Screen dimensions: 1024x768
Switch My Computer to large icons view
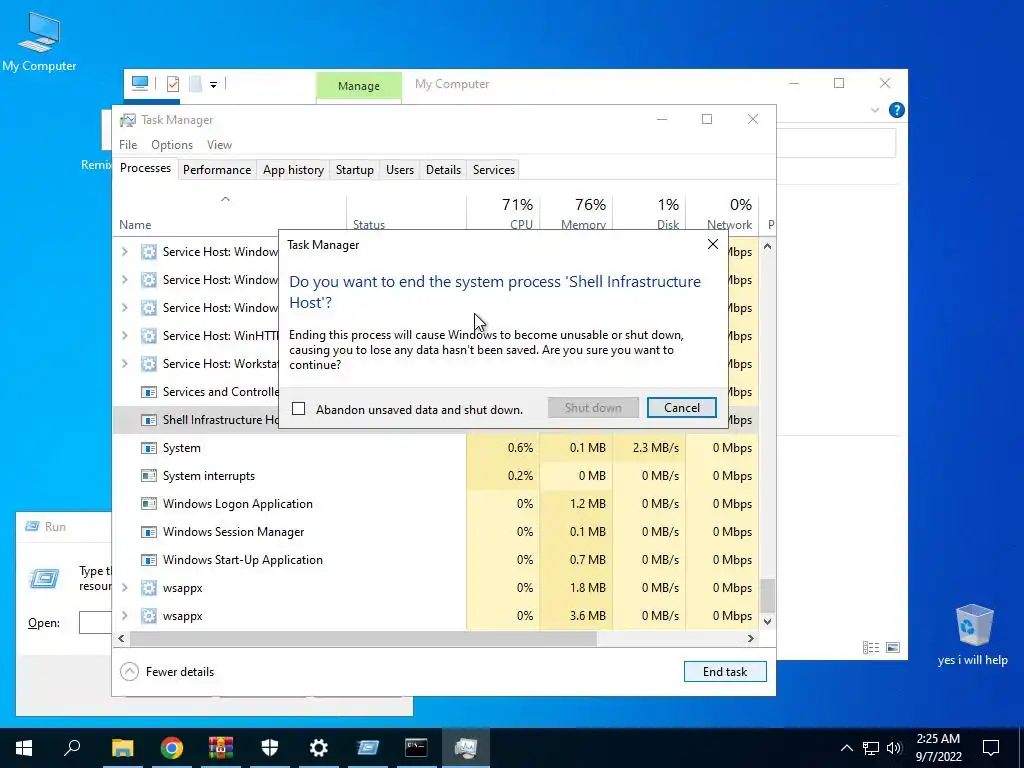[893, 647]
